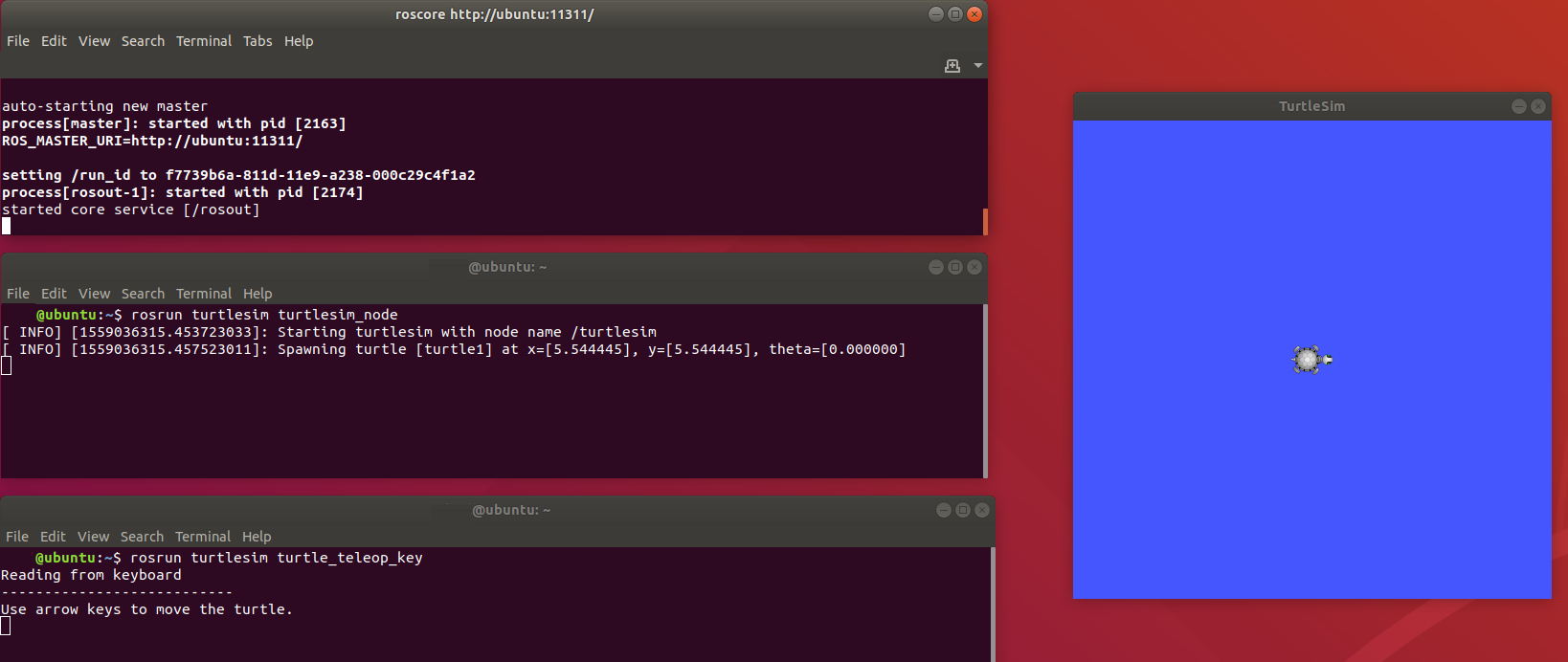Screen dimensions: 1568x662
Task: Open the Tabs menu in roscore terminal
Action: click(x=258, y=41)
